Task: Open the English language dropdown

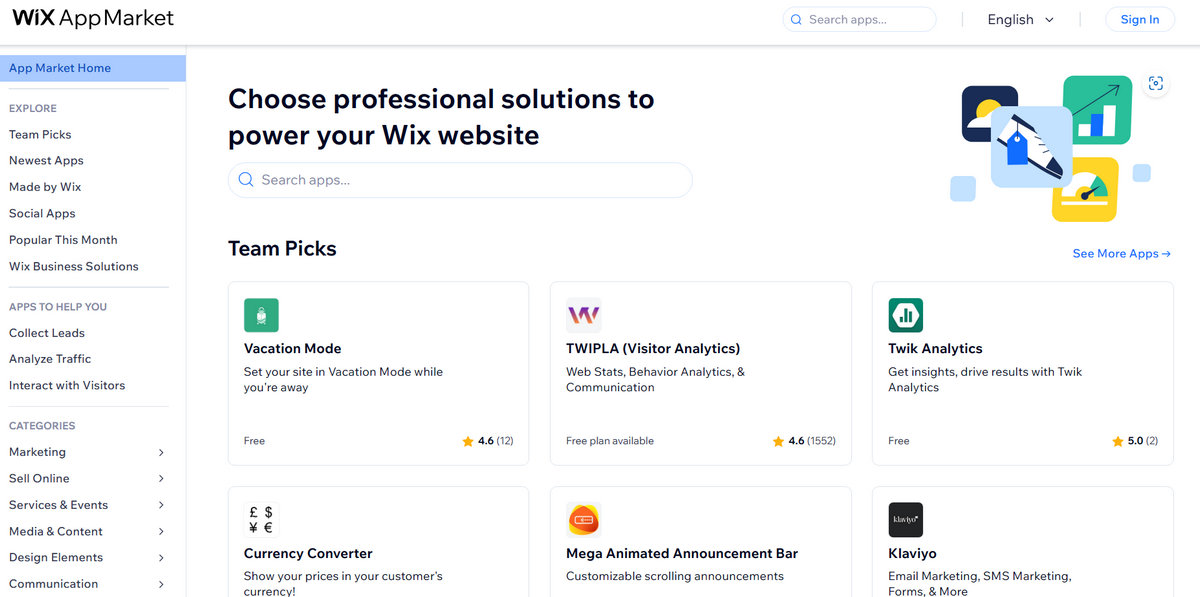Action: point(1020,20)
